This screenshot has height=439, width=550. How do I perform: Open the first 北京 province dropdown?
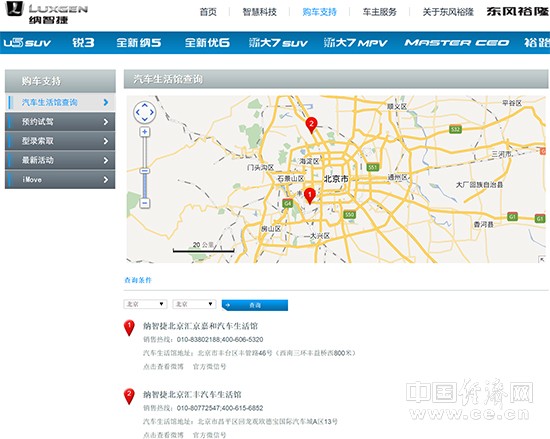point(145,304)
